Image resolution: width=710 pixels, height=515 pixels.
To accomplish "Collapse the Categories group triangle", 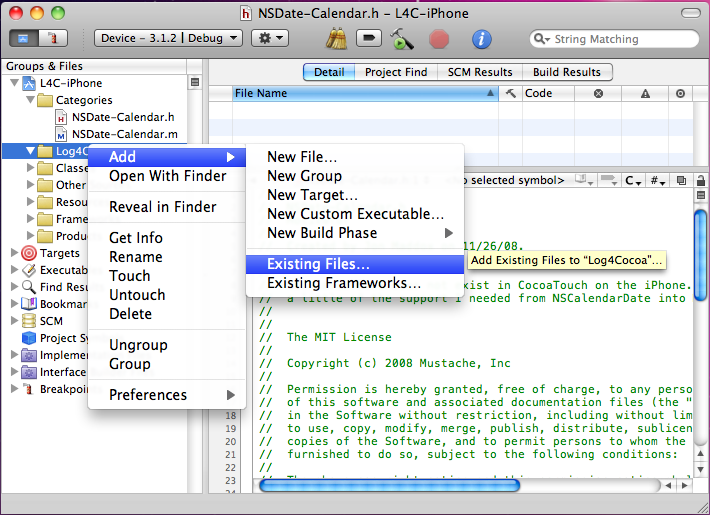I will [30, 99].
